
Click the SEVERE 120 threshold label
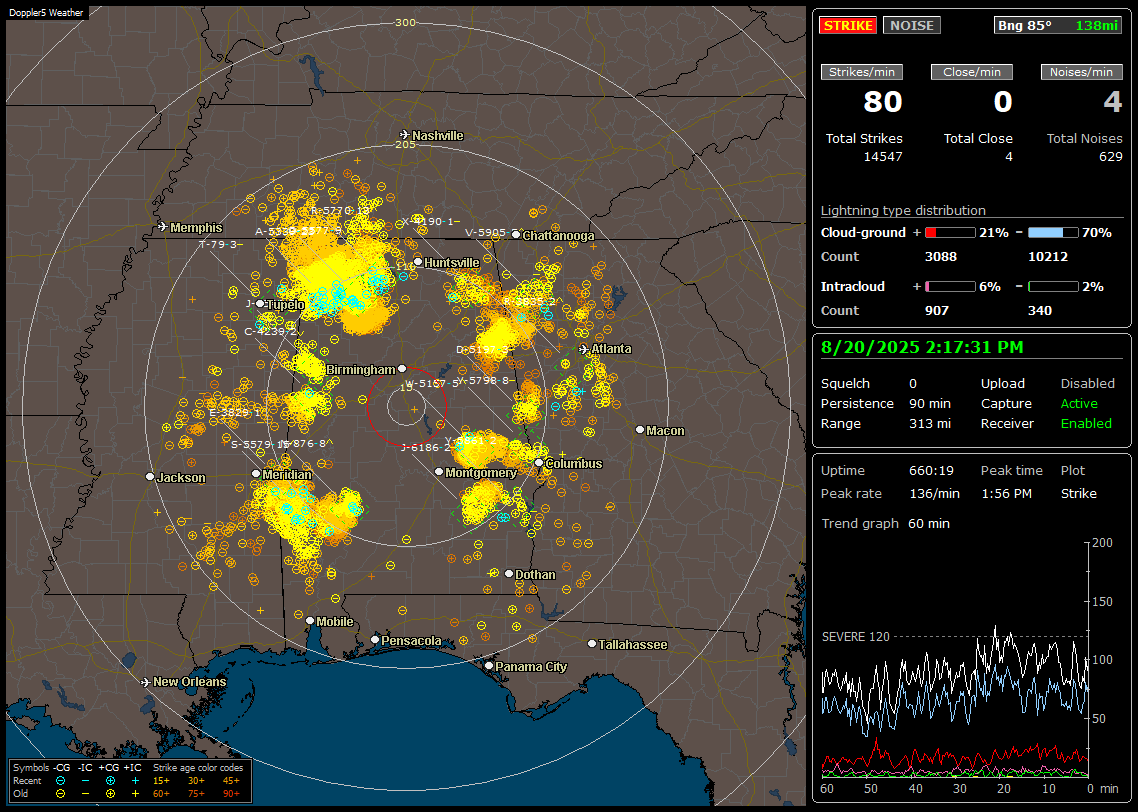coord(855,636)
